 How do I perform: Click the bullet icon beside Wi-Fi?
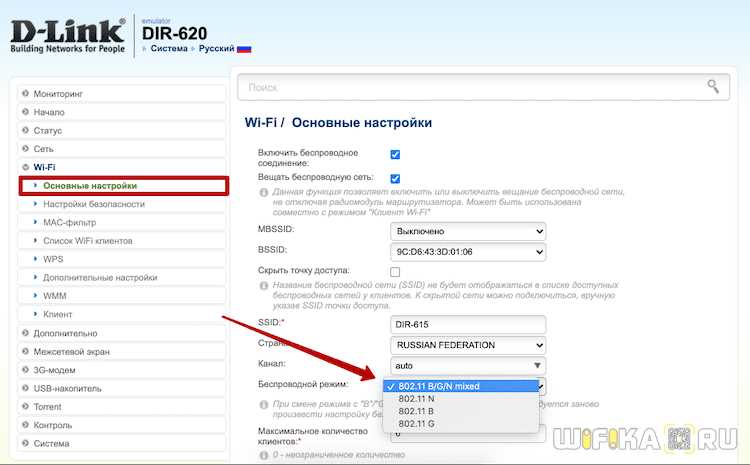(25, 167)
